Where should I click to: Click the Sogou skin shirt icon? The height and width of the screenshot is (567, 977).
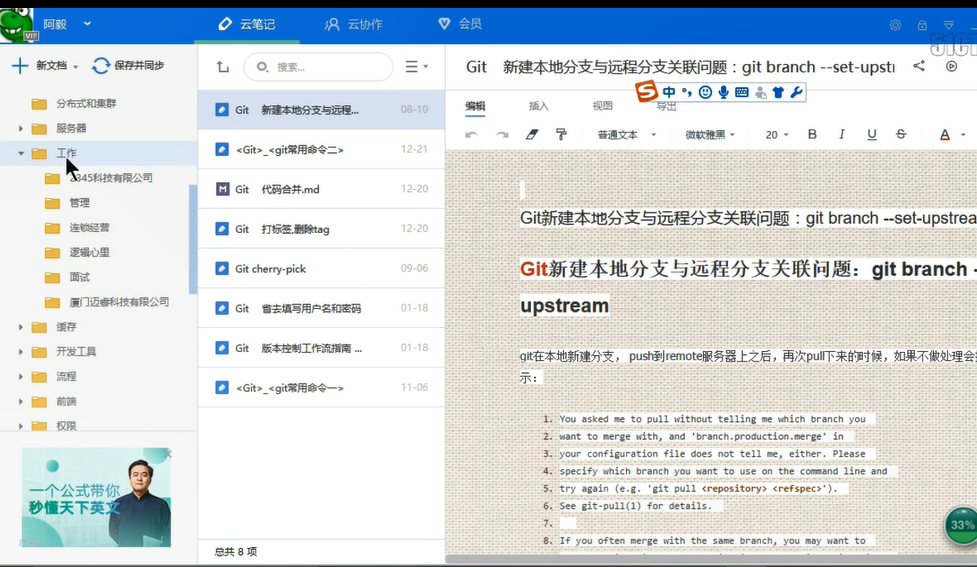tap(778, 92)
